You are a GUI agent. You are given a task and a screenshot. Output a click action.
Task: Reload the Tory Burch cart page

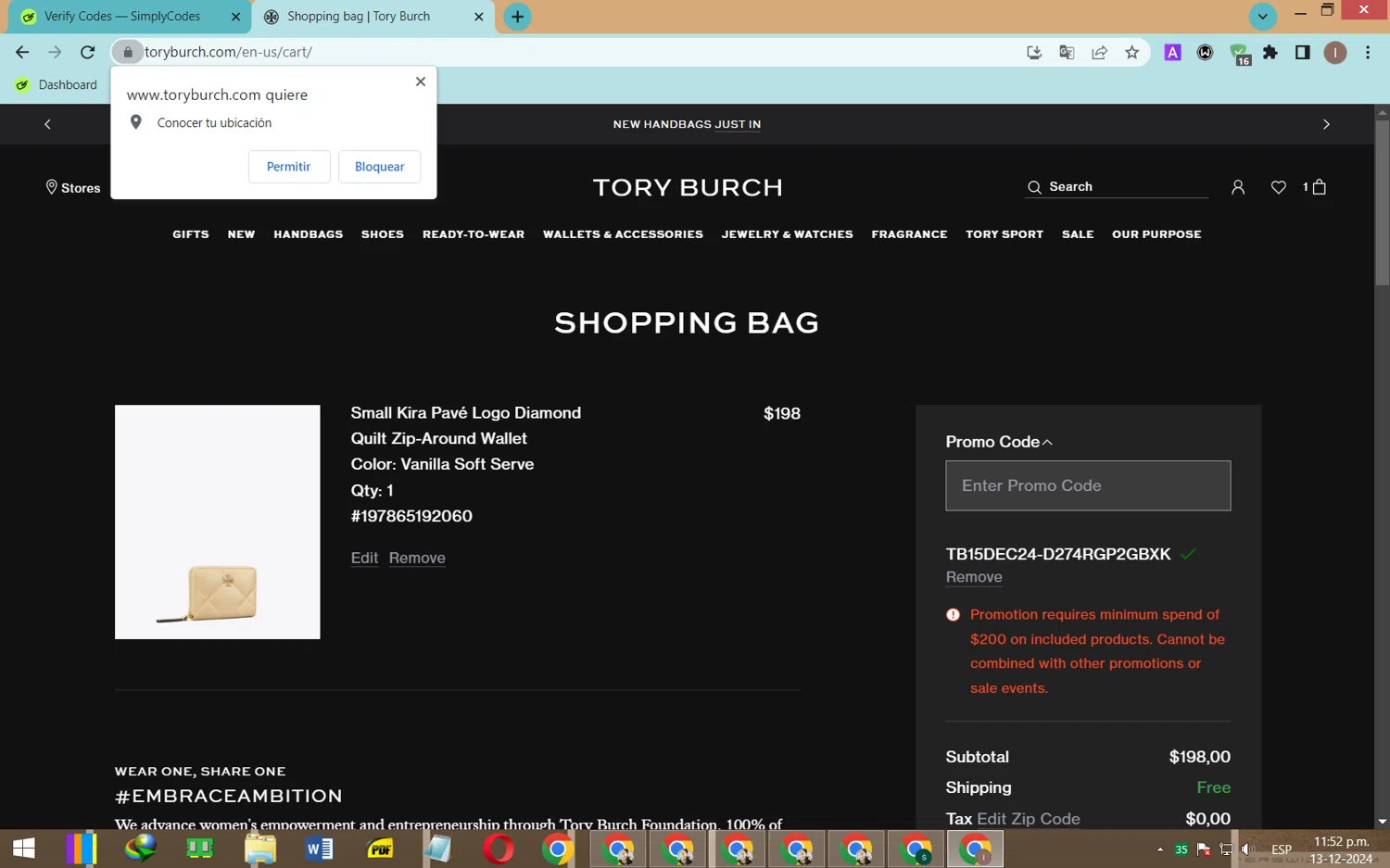coord(87,52)
